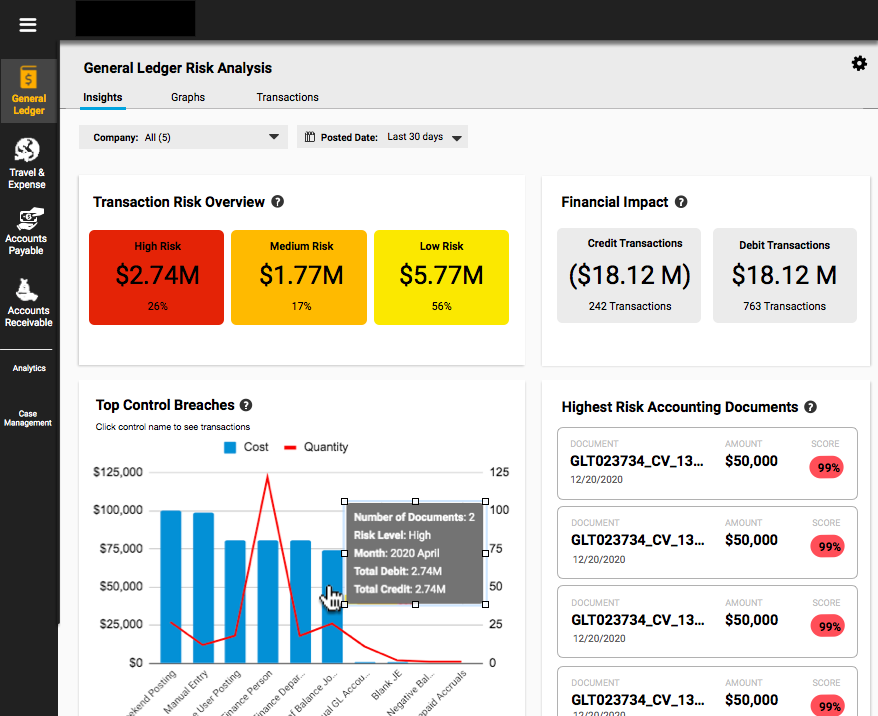Click help icon beside Financial Impact
The image size is (878, 716).
[681, 202]
